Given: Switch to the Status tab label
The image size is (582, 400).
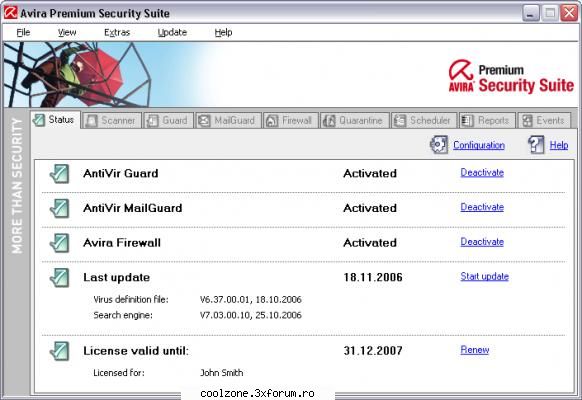Looking at the screenshot, I should (61, 120).
